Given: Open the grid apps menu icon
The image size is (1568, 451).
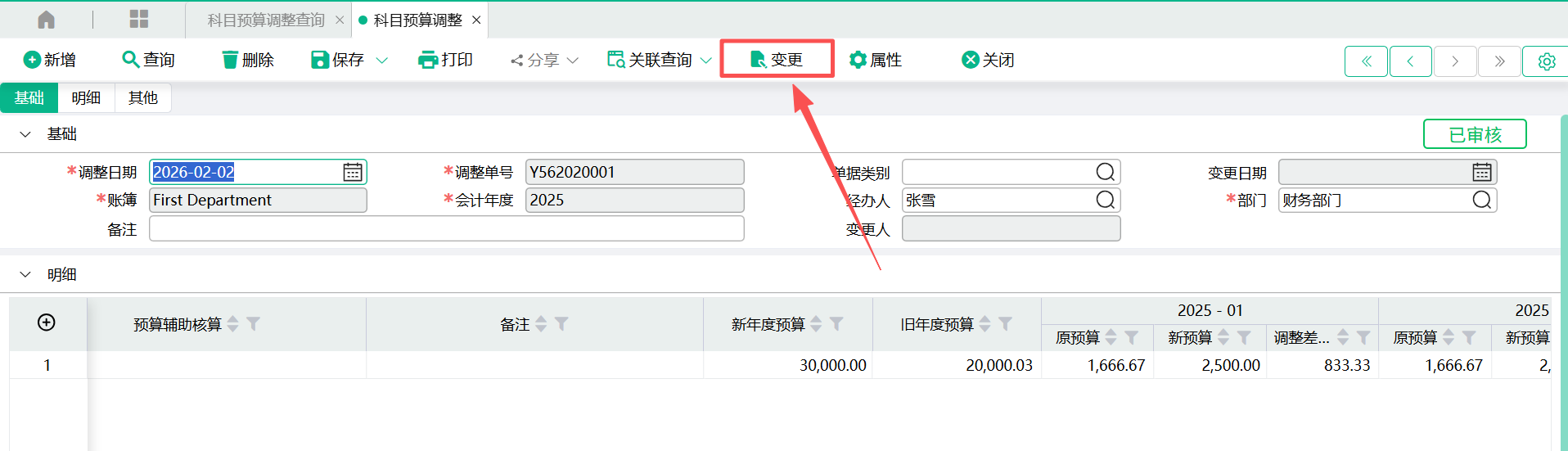Looking at the screenshot, I should [x=139, y=20].
